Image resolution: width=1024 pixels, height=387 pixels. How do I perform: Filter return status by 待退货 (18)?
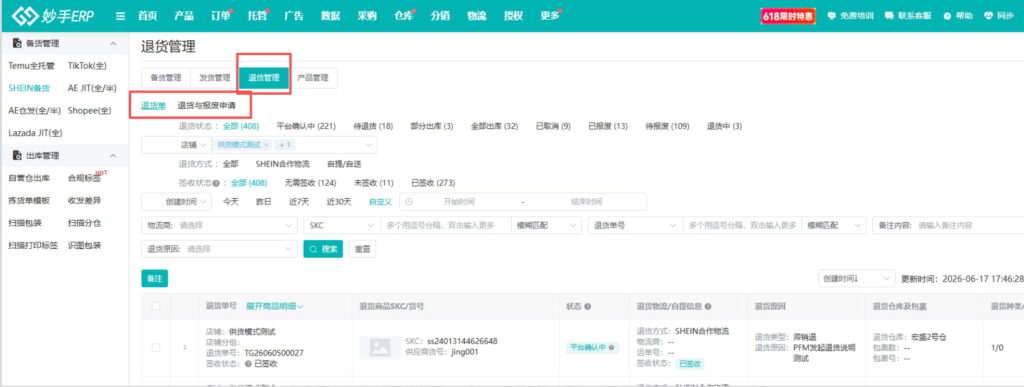tap(373, 126)
